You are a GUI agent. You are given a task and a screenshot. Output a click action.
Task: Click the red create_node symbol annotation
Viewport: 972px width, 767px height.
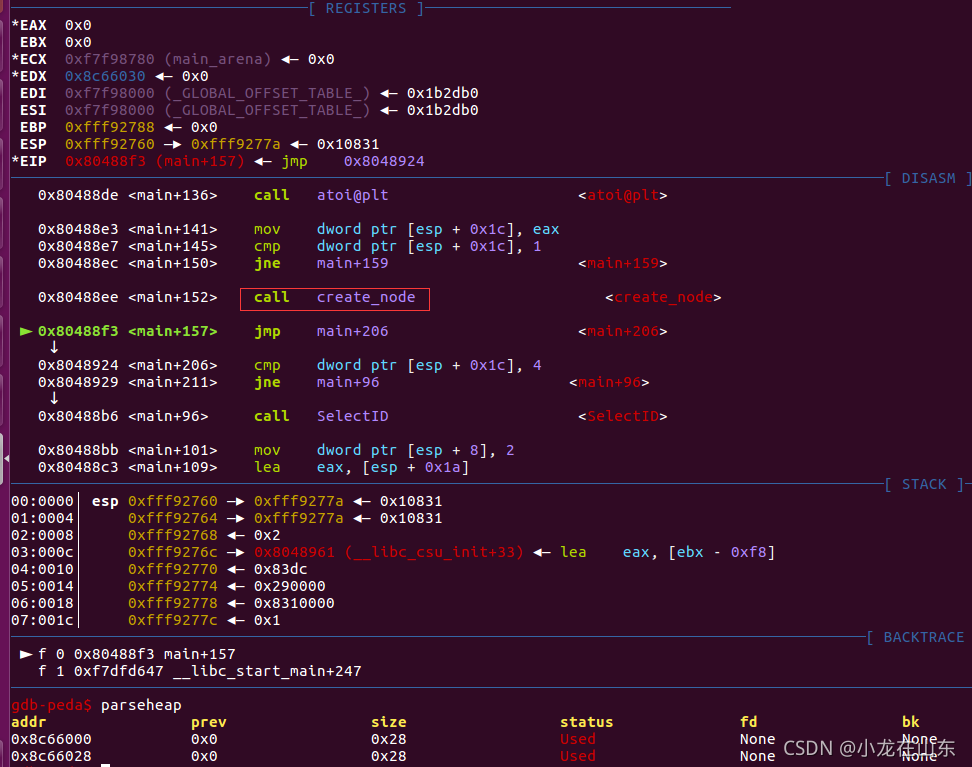663,298
